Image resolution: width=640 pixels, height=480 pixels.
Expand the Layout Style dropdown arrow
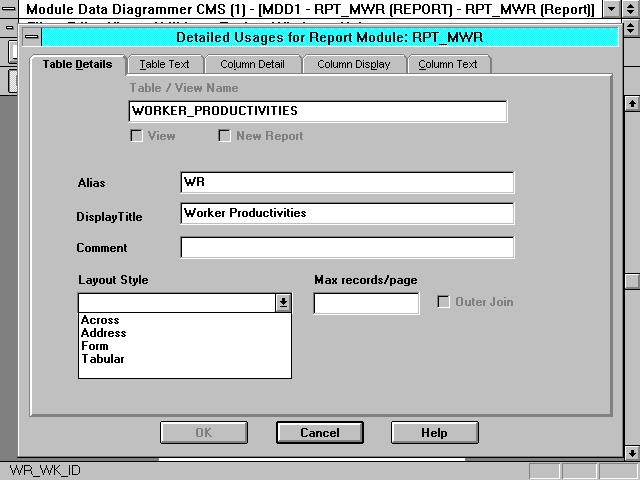click(x=283, y=302)
